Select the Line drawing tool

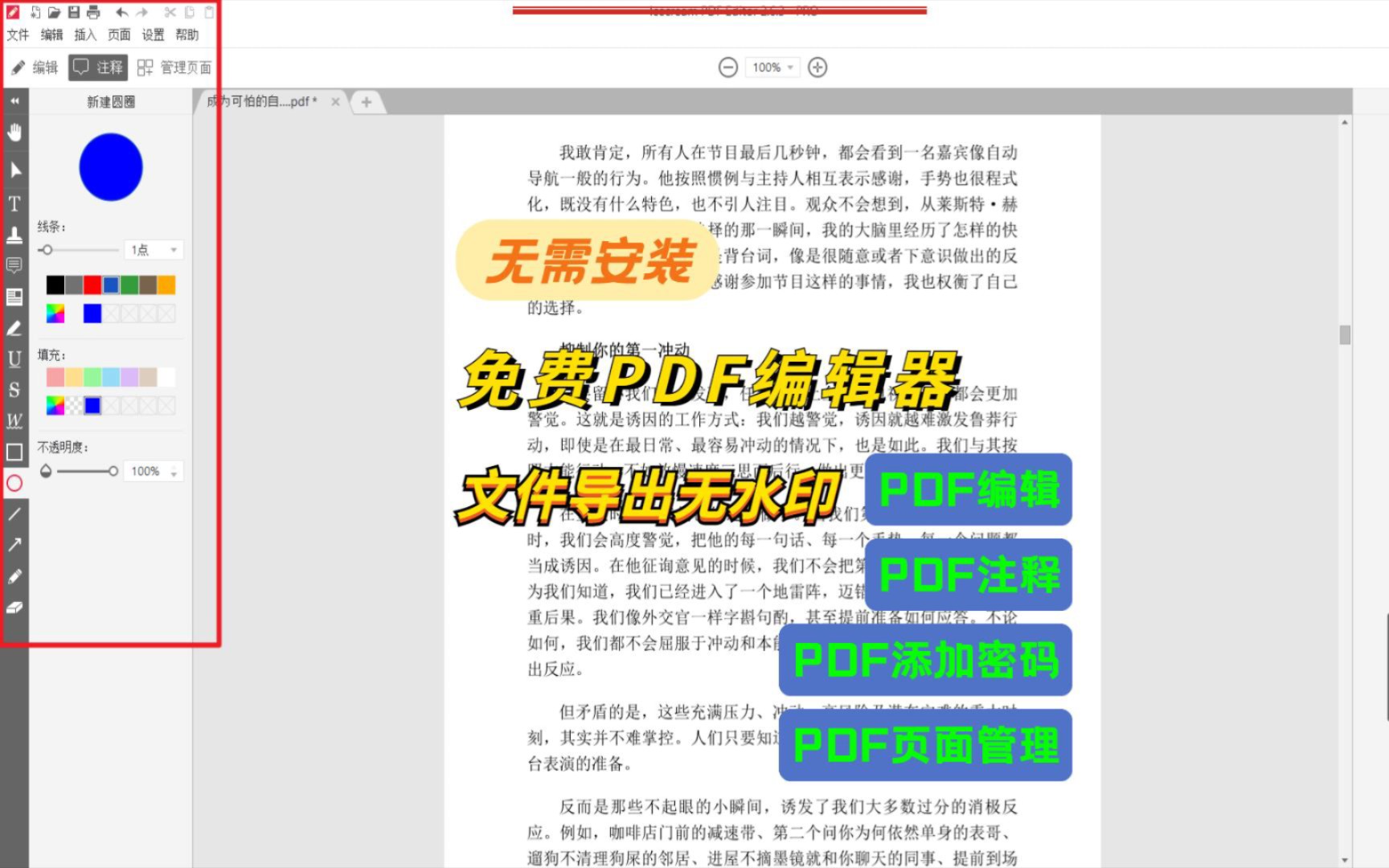point(14,514)
